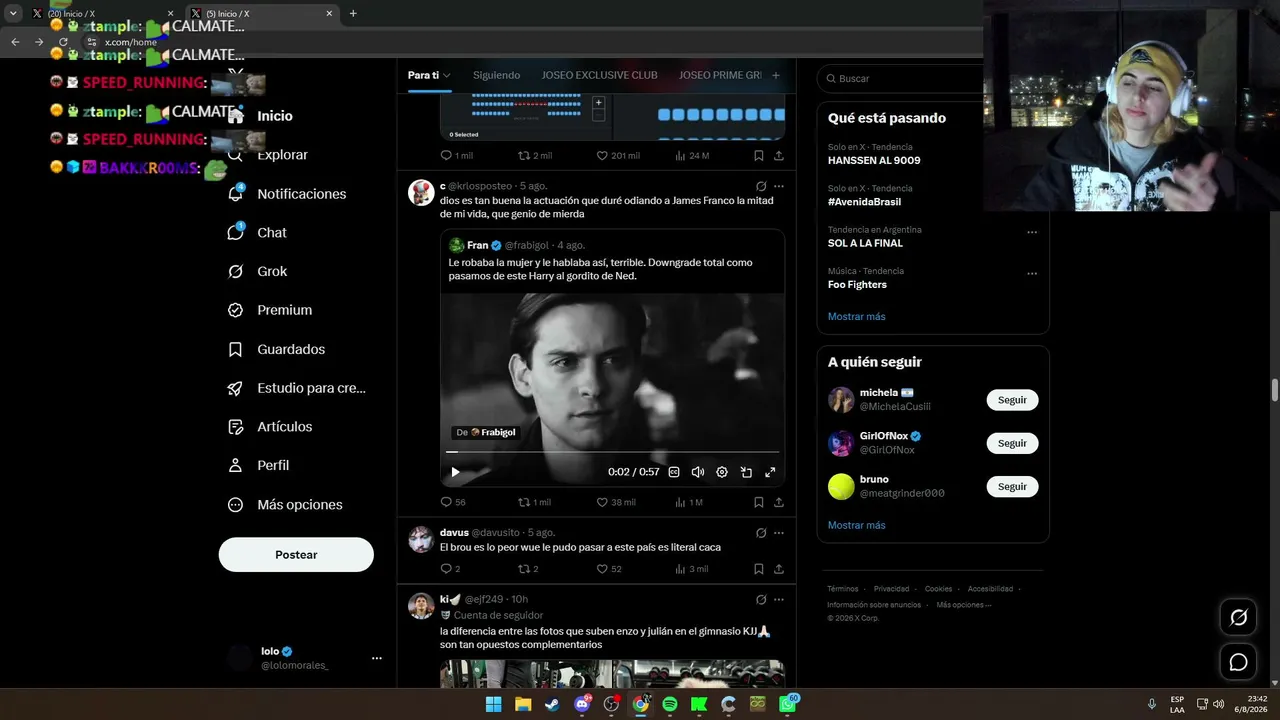
Task: Reply to davus's post
Action: click(x=450, y=569)
